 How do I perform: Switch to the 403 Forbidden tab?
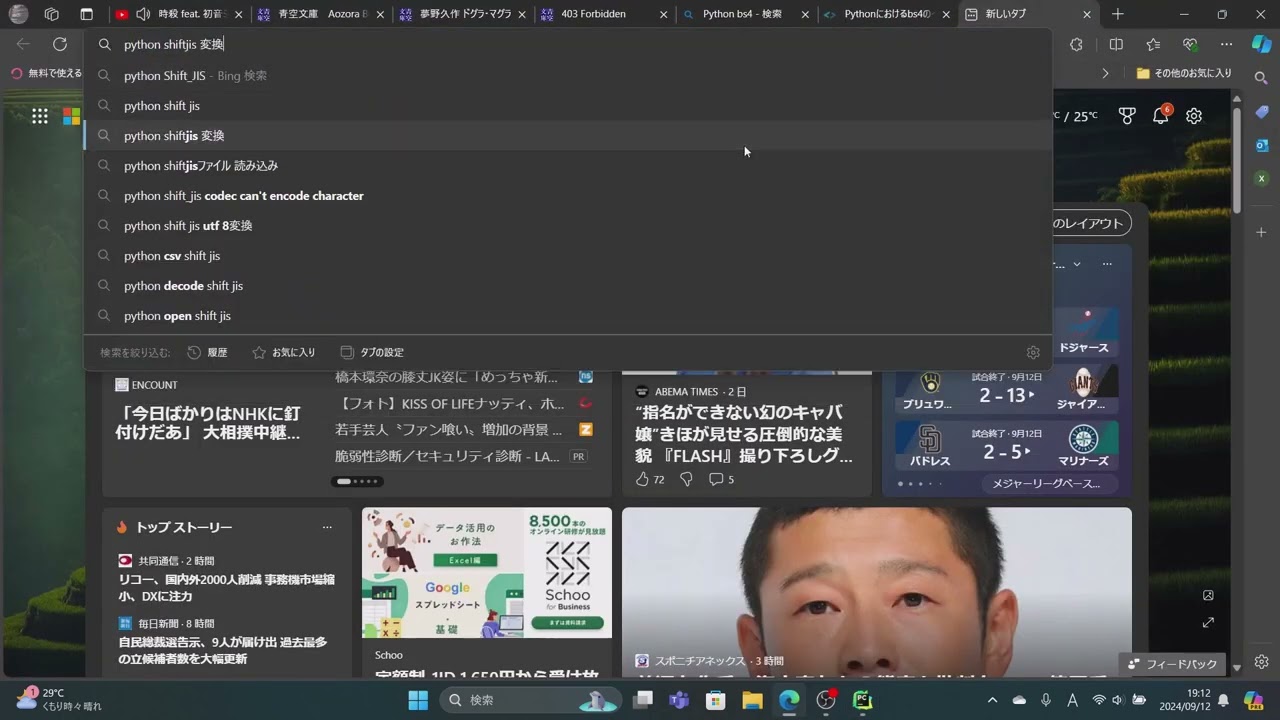593,14
